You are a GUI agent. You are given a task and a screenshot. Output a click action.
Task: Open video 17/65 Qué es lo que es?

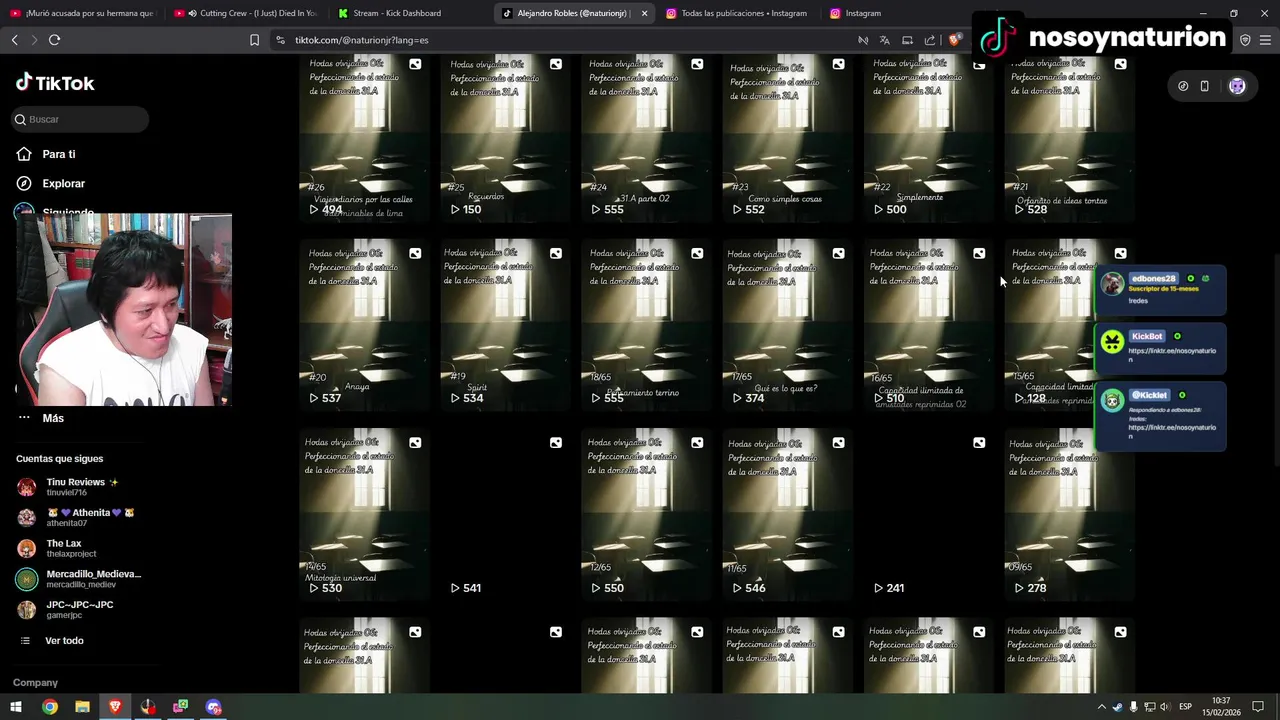click(x=787, y=325)
